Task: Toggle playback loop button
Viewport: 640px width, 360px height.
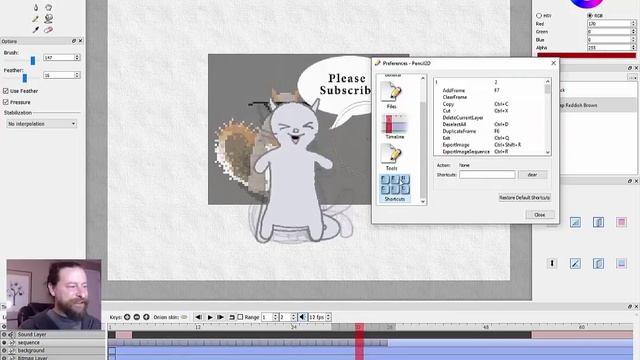Action: (232, 317)
